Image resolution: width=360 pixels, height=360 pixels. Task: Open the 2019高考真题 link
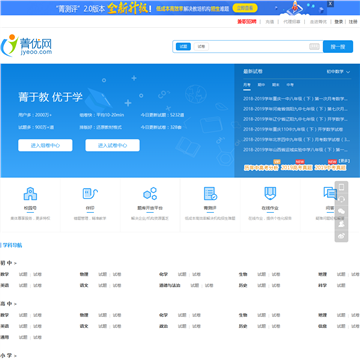pos(297,168)
